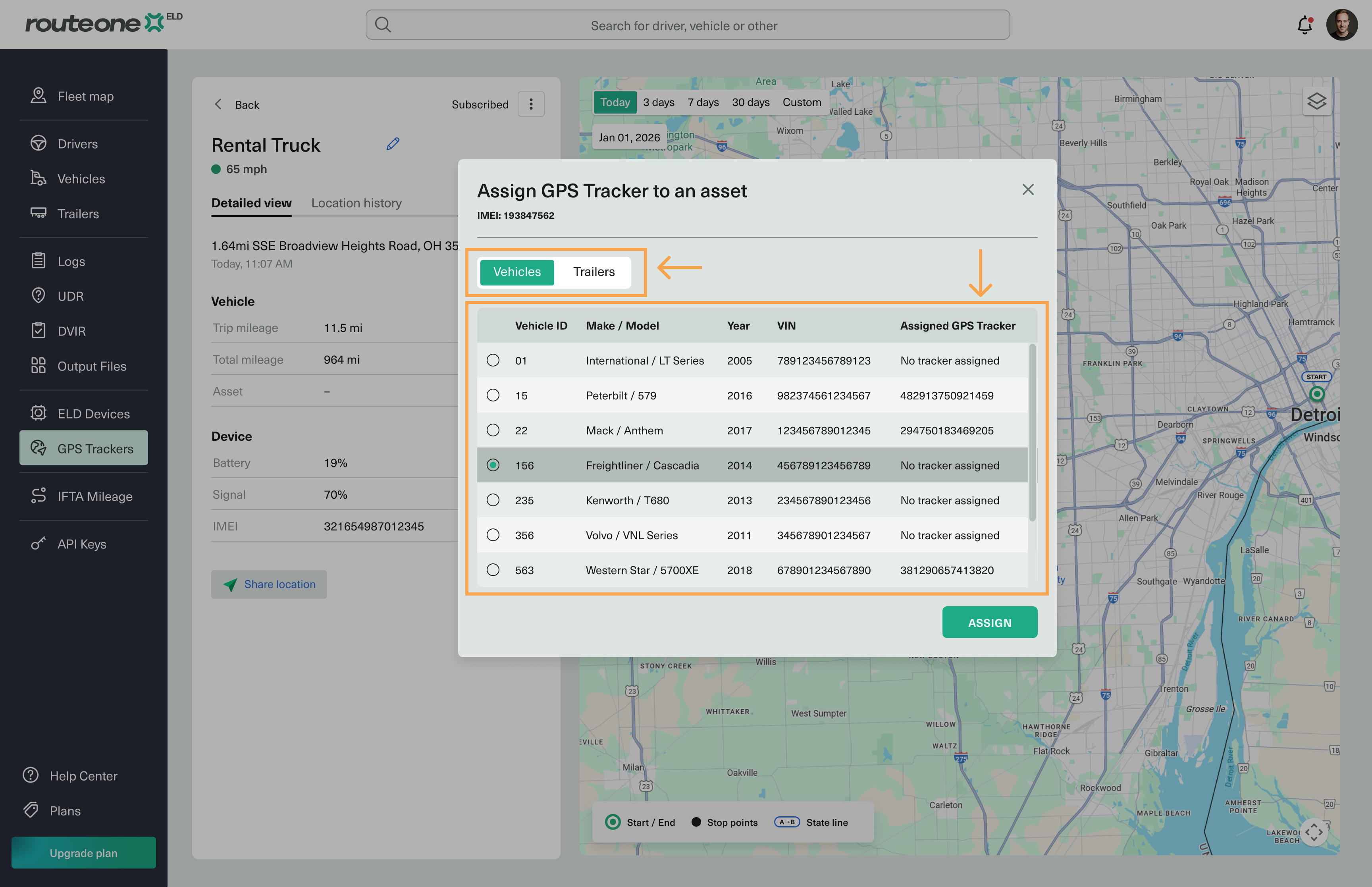The image size is (1372, 887).
Task: Click tracker number 381290657413820
Action: tap(947, 570)
